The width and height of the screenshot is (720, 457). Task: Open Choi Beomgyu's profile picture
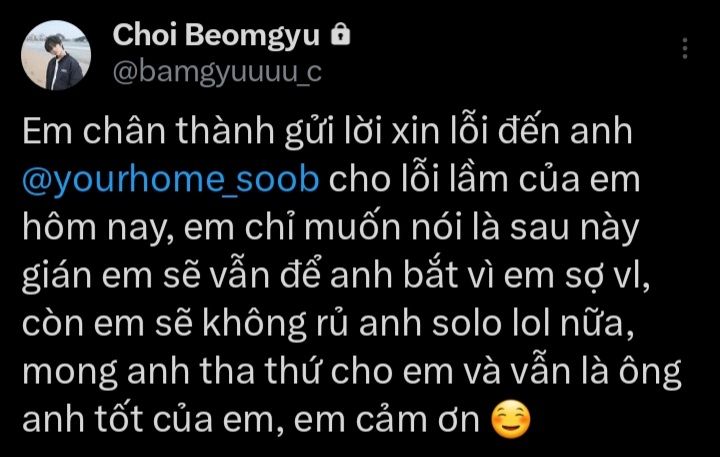point(56,55)
